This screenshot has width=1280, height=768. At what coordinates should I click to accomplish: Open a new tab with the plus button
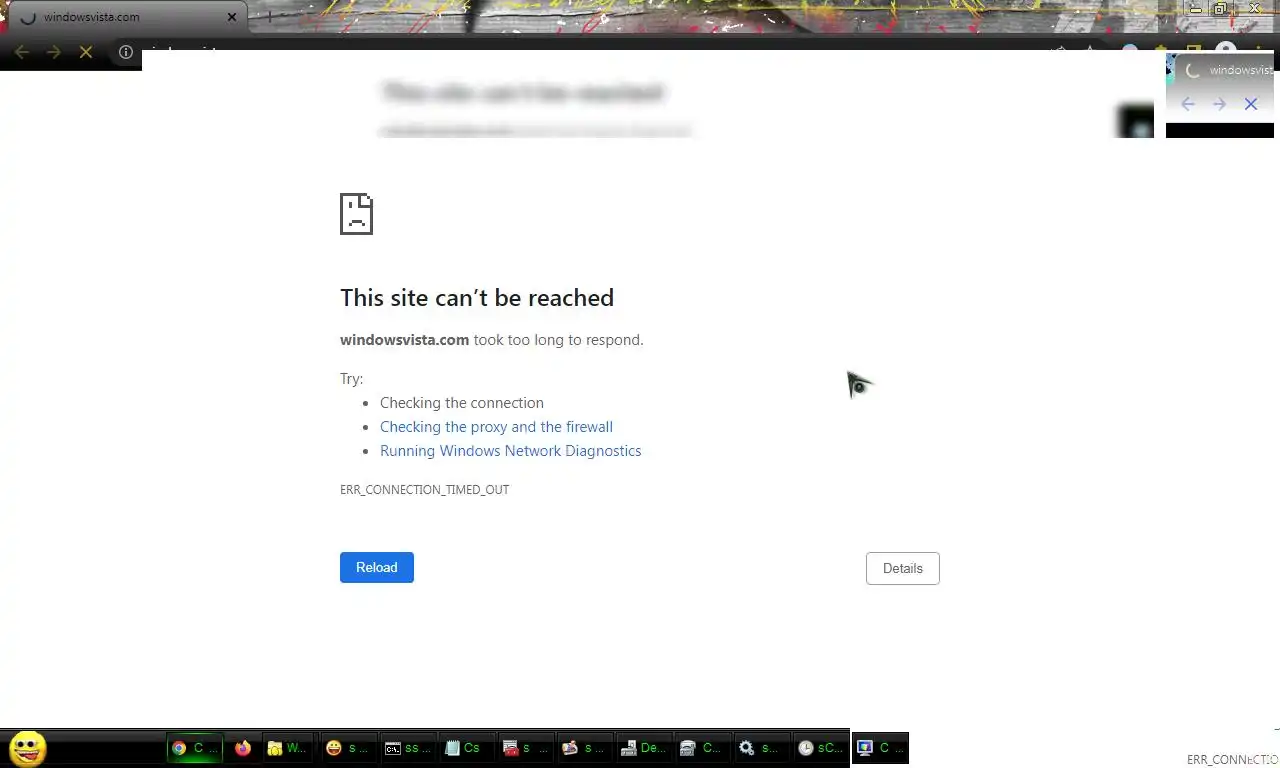(x=268, y=17)
